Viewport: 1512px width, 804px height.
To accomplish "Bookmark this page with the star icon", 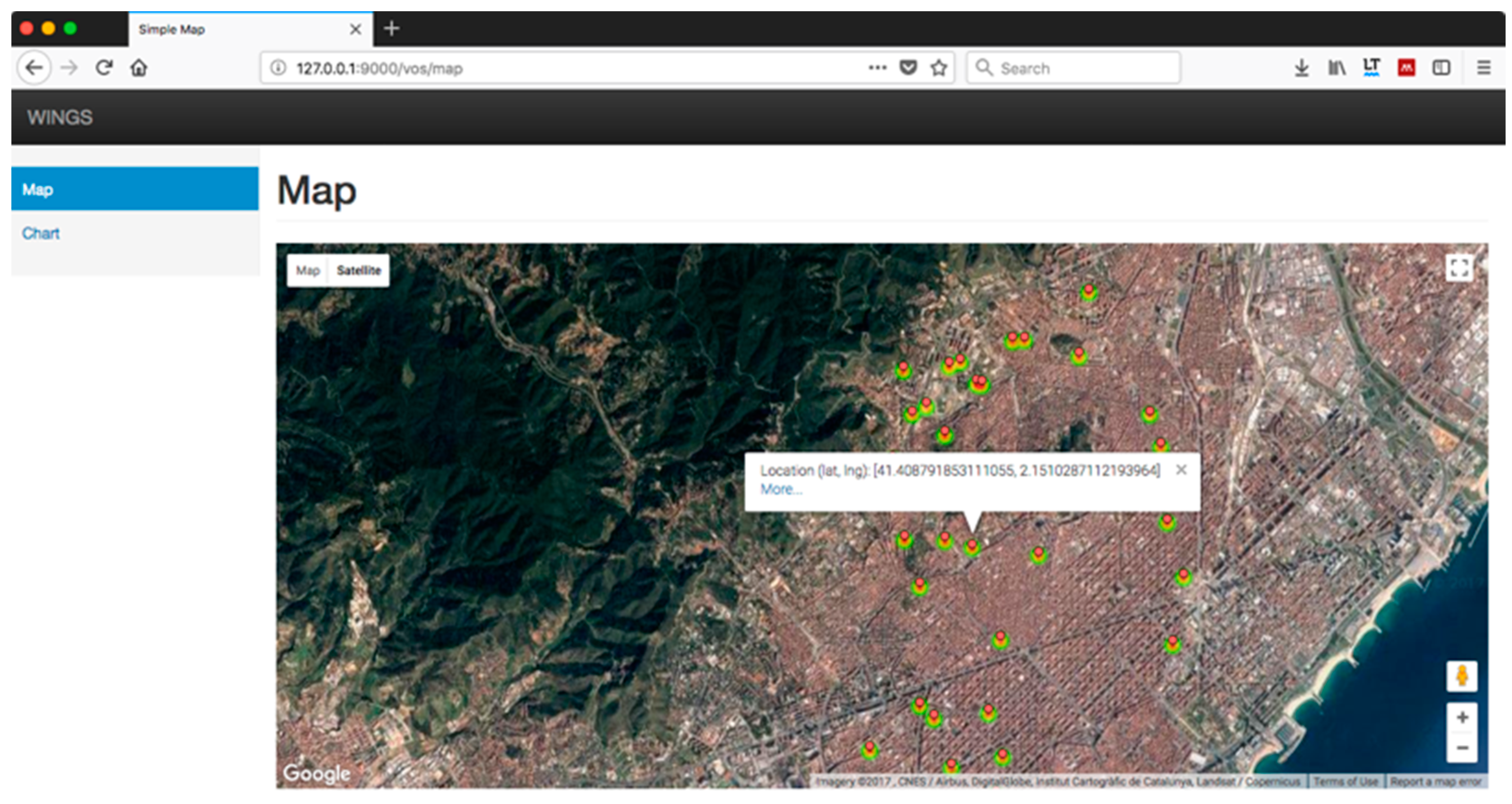I will tap(939, 68).
